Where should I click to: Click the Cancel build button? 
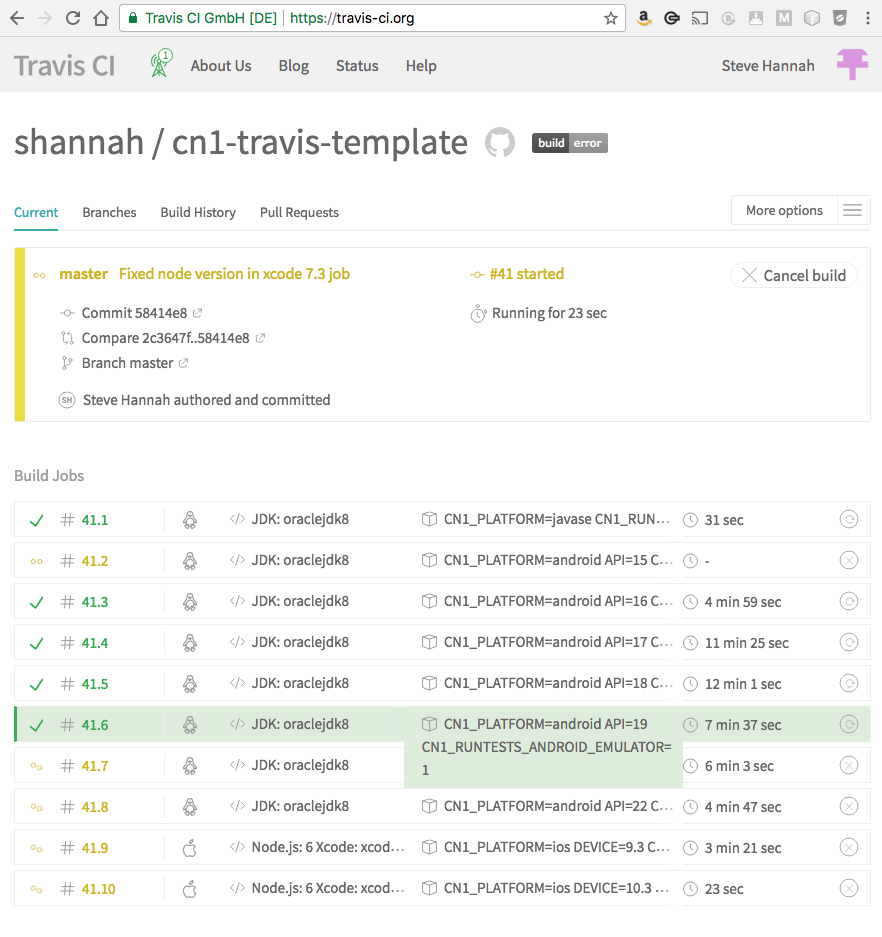tap(793, 274)
